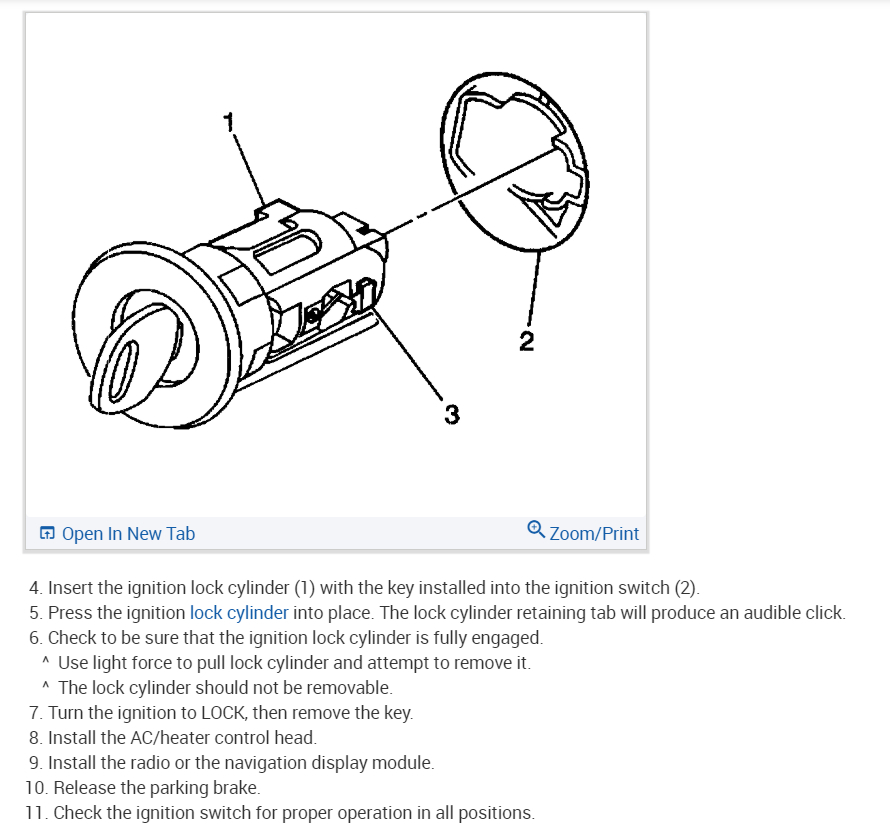
Task: Click callout number 3 in diagram
Action: point(452,414)
